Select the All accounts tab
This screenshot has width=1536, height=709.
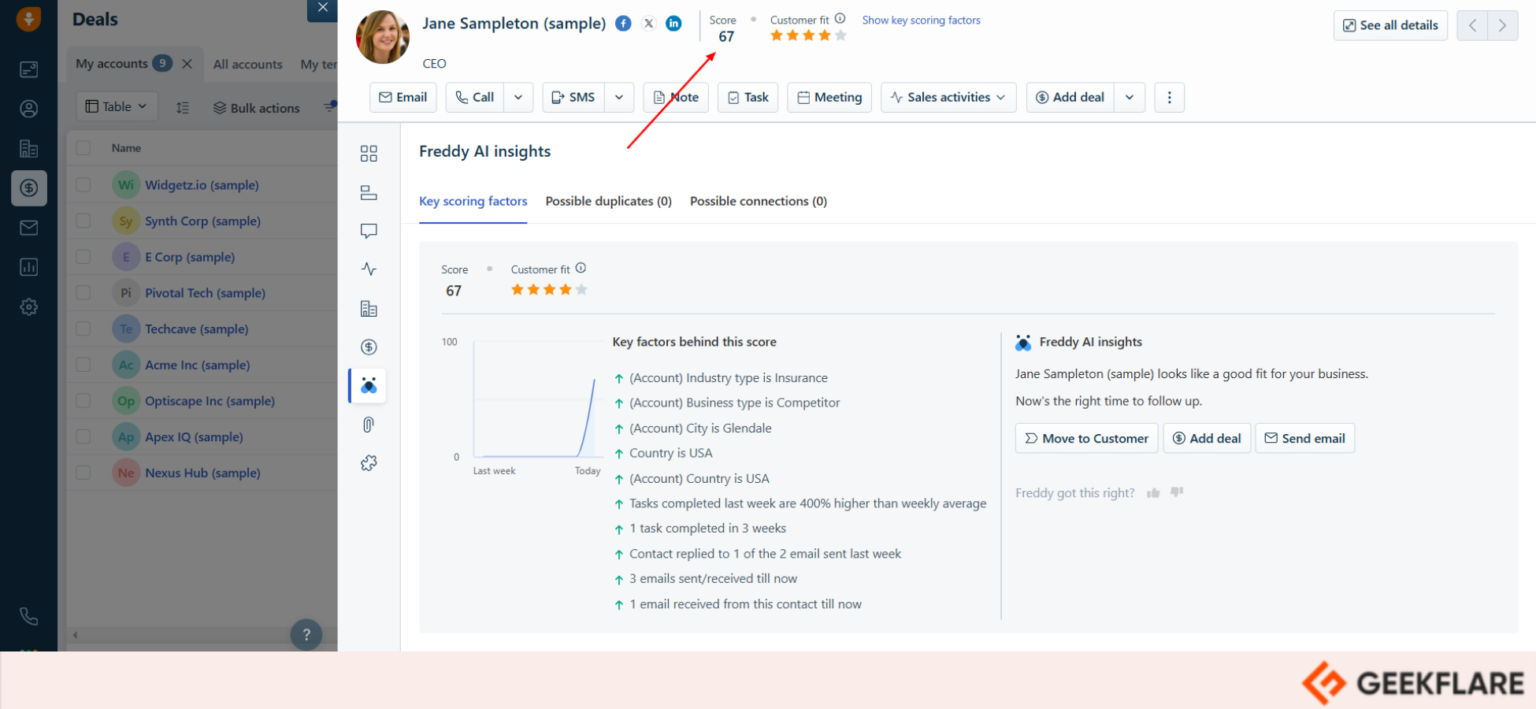pyautogui.click(x=248, y=64)
